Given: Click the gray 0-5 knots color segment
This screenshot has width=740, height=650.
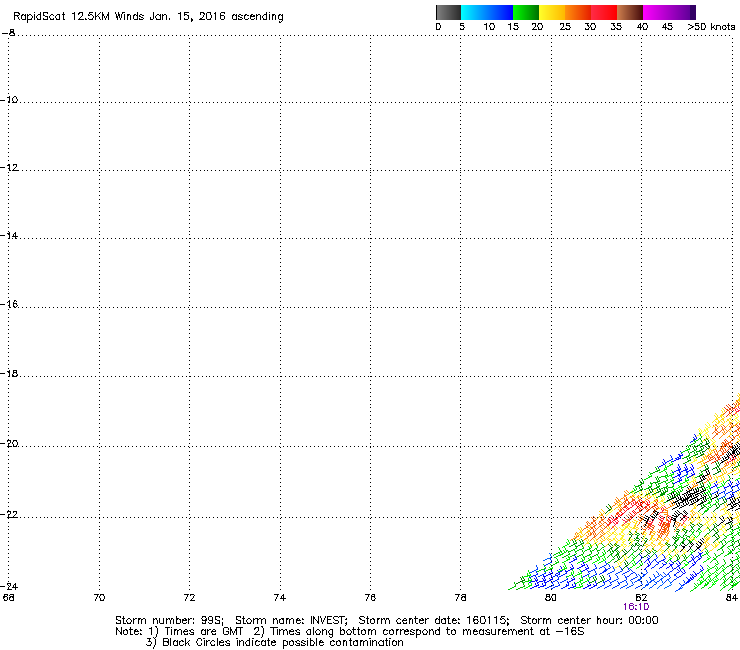Looking at the screenshot, I should click(x=448, y=12).
